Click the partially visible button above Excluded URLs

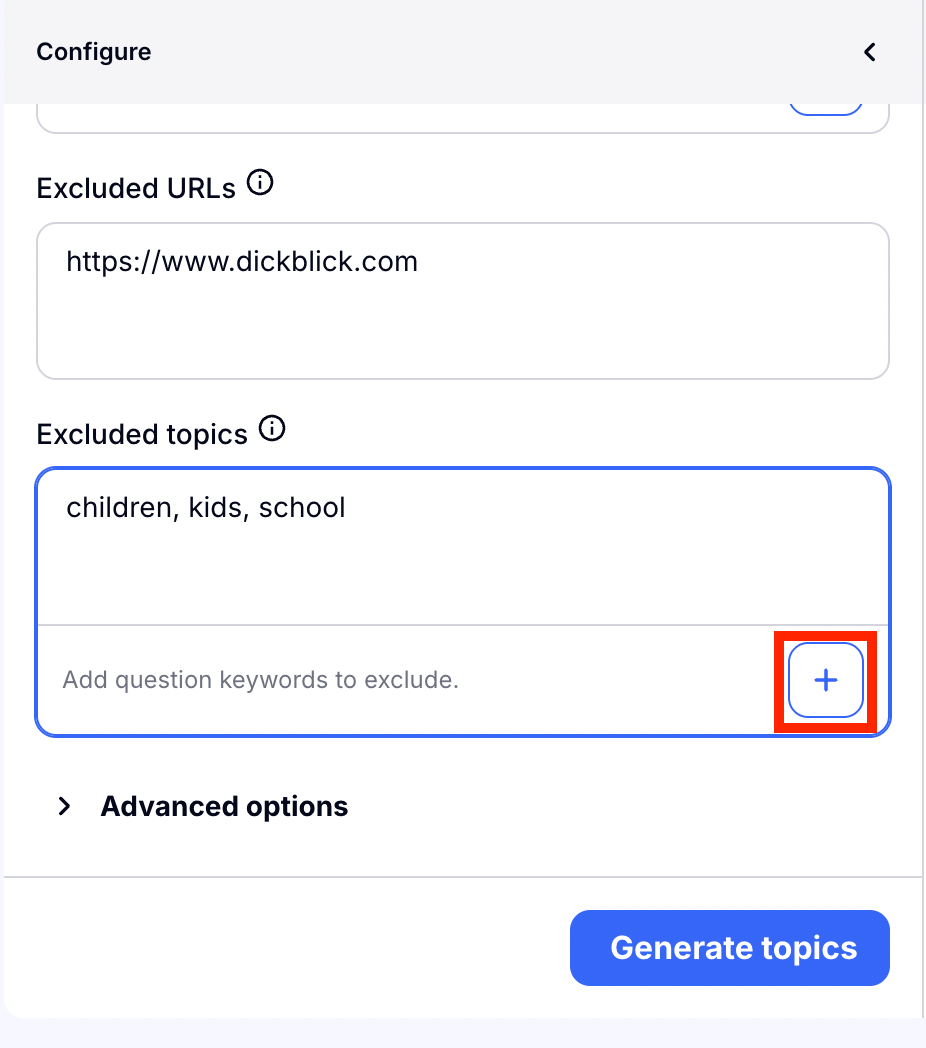click(x=826, y=108)
